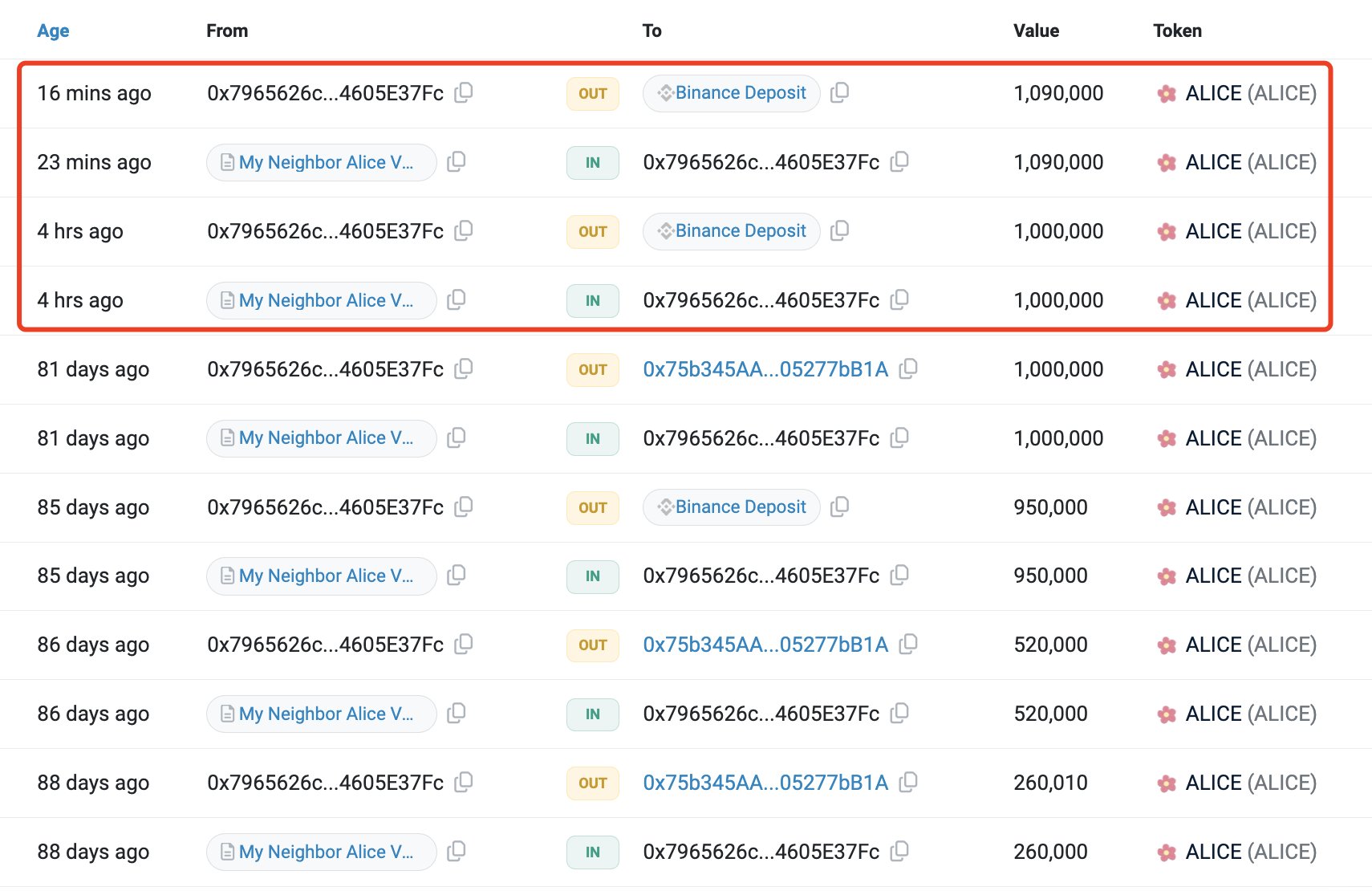This screenshot has height=891, width=1372.
Task: Open My Neighbor Alice V... in 85 days ago row
Action: click(321, 576)
